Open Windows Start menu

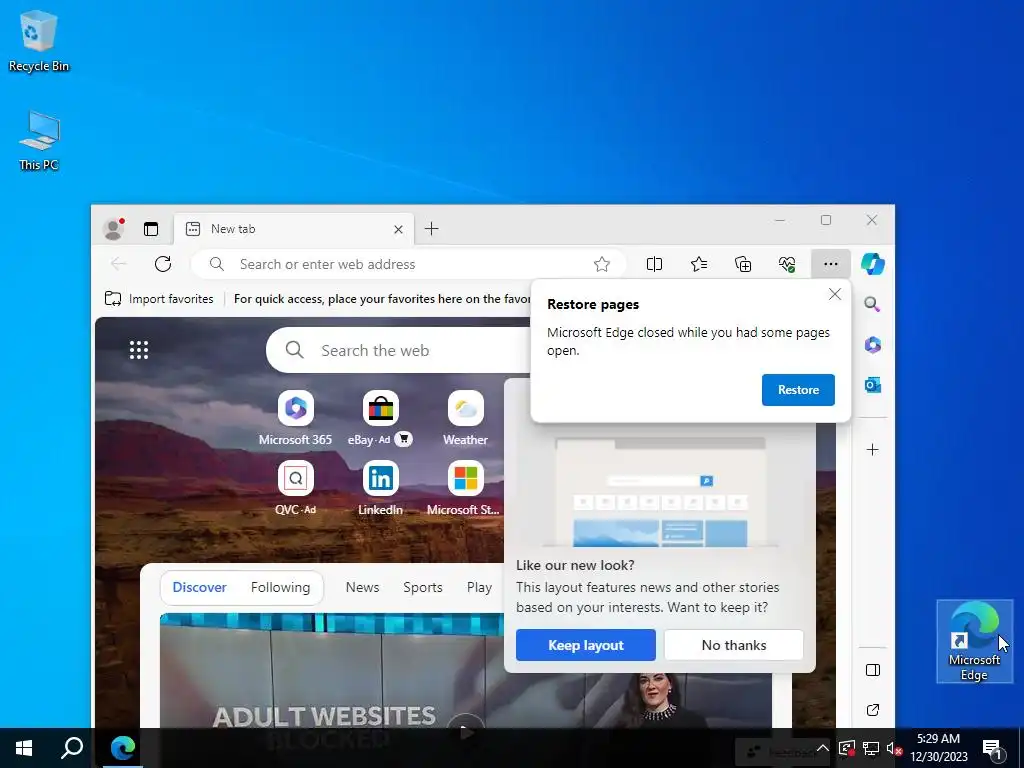pyautogui.click(x=24, y=748)
